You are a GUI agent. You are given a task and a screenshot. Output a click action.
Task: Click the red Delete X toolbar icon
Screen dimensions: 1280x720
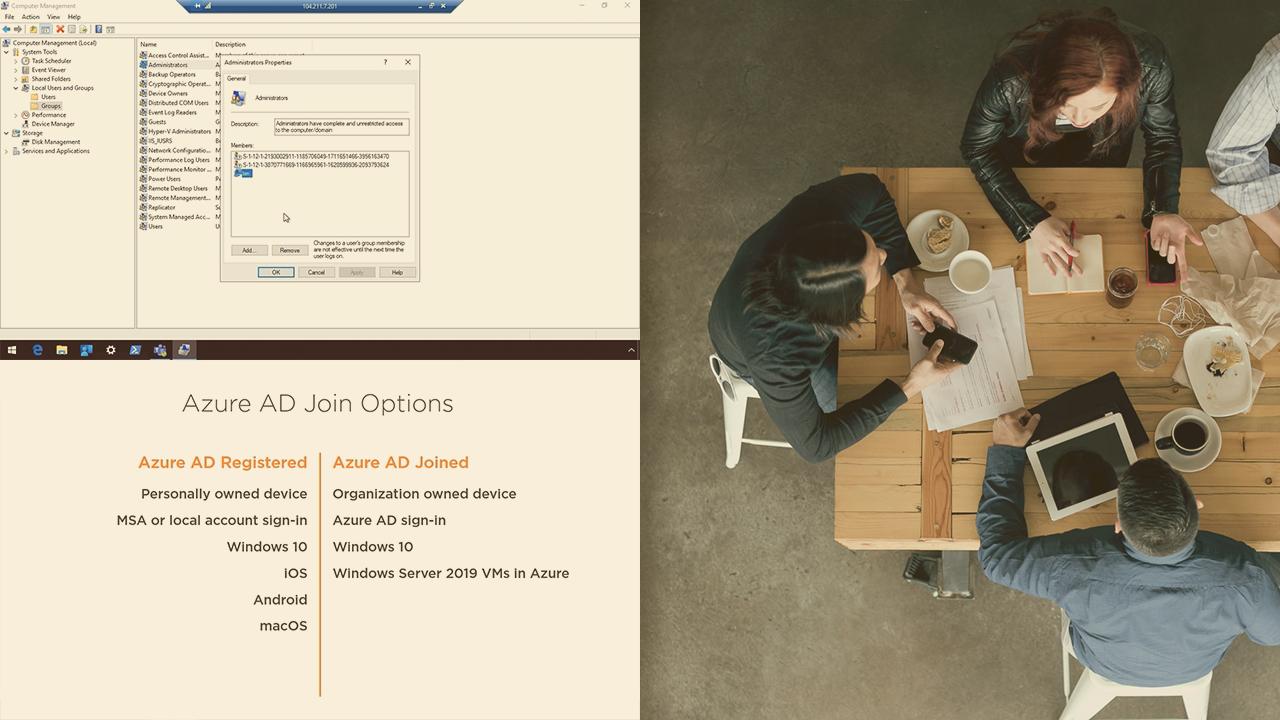tap(60, 29)
